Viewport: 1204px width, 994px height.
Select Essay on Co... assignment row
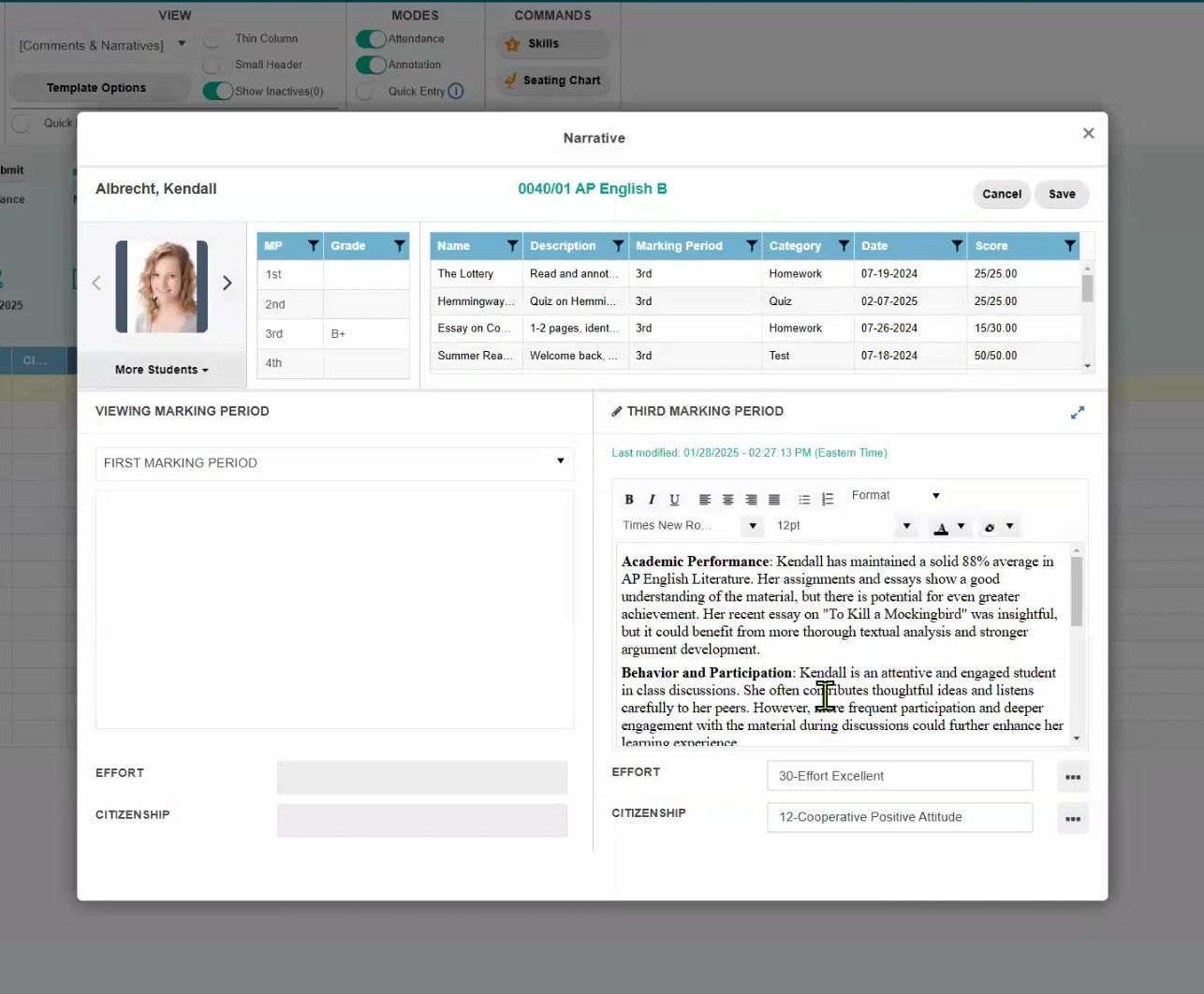pos(756,329)
